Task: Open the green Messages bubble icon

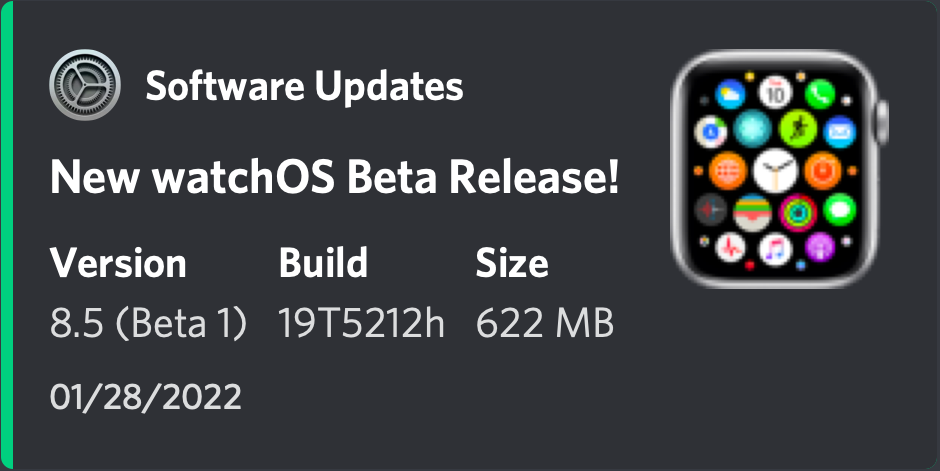Action: pos(841,210)
